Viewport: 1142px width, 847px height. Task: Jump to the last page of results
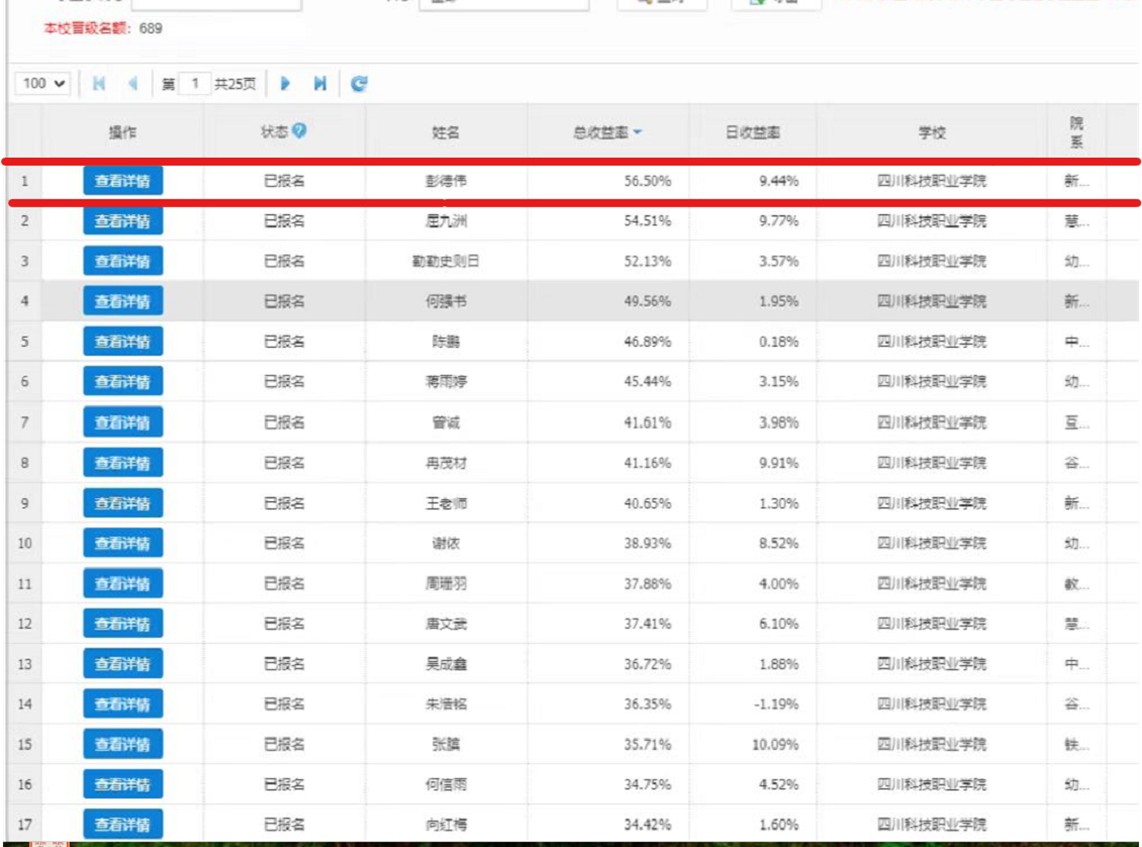tap(320, 84)
